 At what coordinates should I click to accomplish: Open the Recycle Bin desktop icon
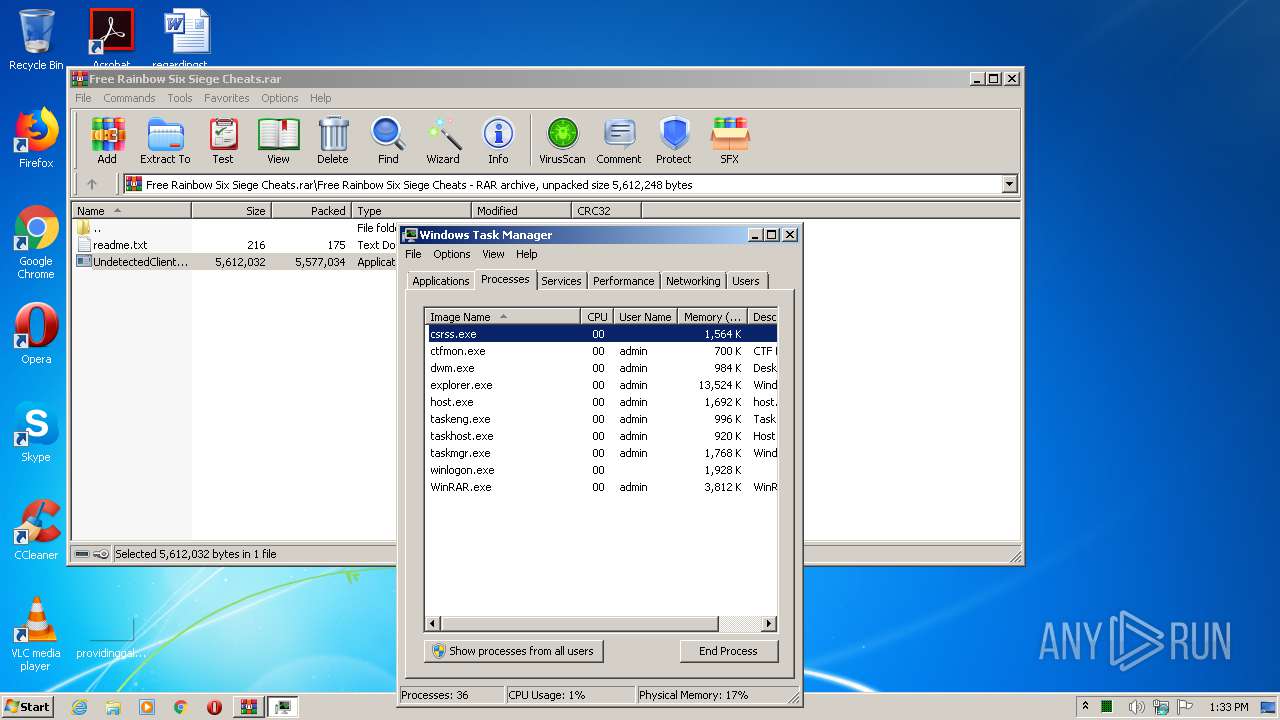pos(36,40)
